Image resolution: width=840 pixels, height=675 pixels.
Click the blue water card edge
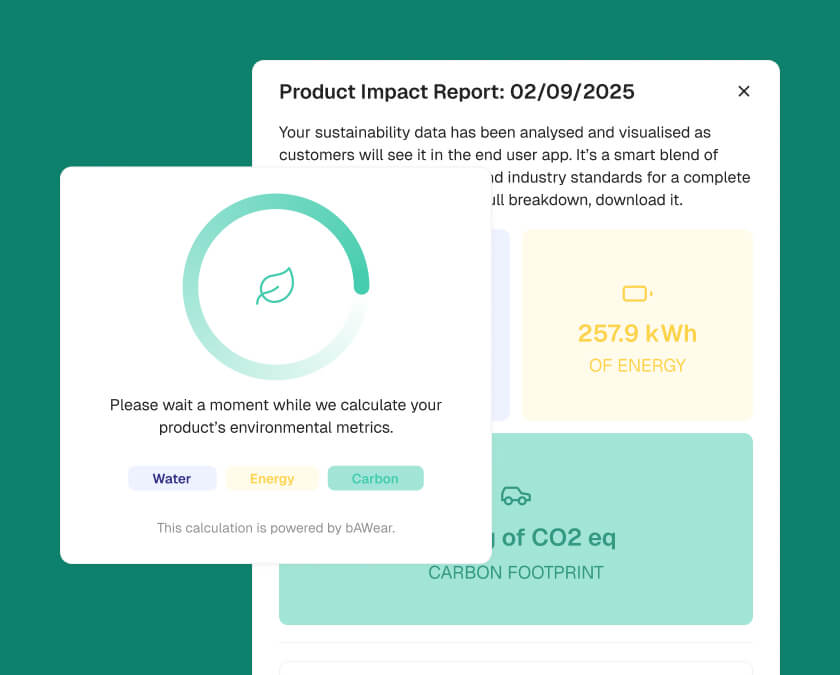coord(501,325)
